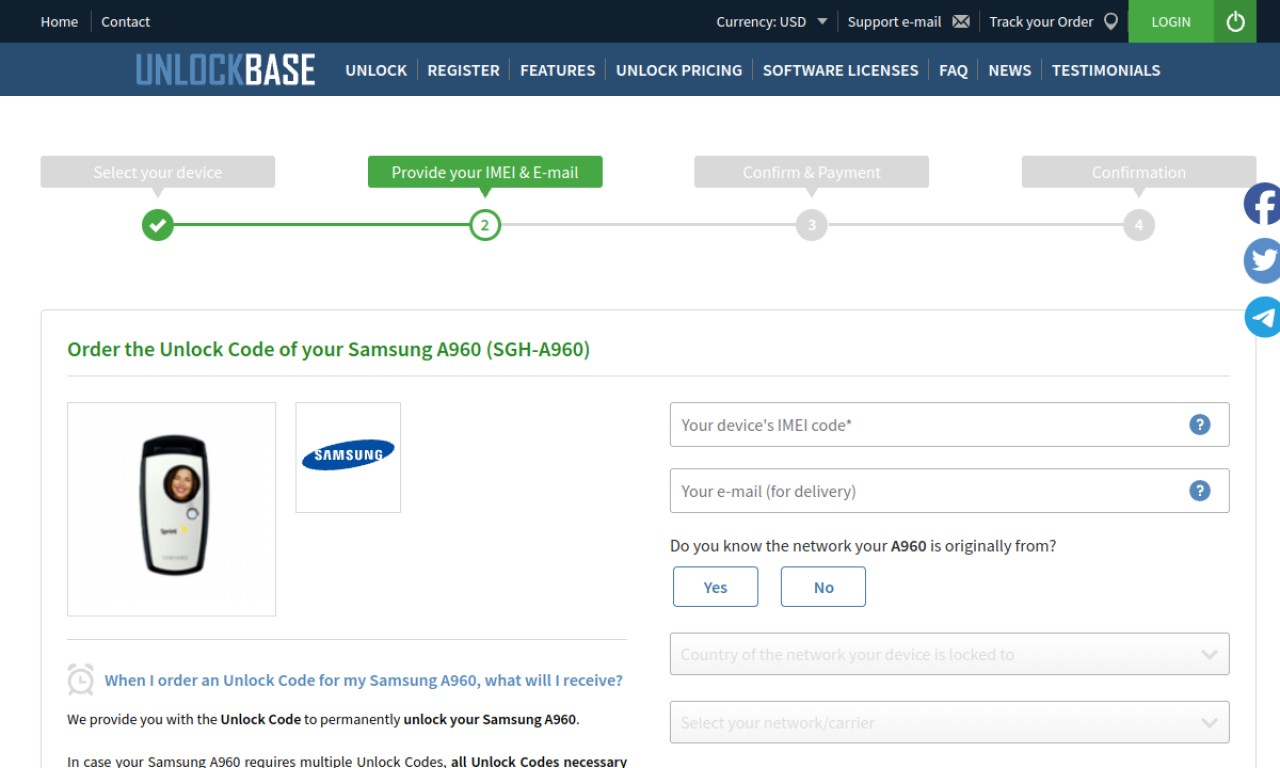The height and width of the screenshot is (768, 1280).
Task: Click the Track your Order location pin icon
Action: [x=1110, y=21]
